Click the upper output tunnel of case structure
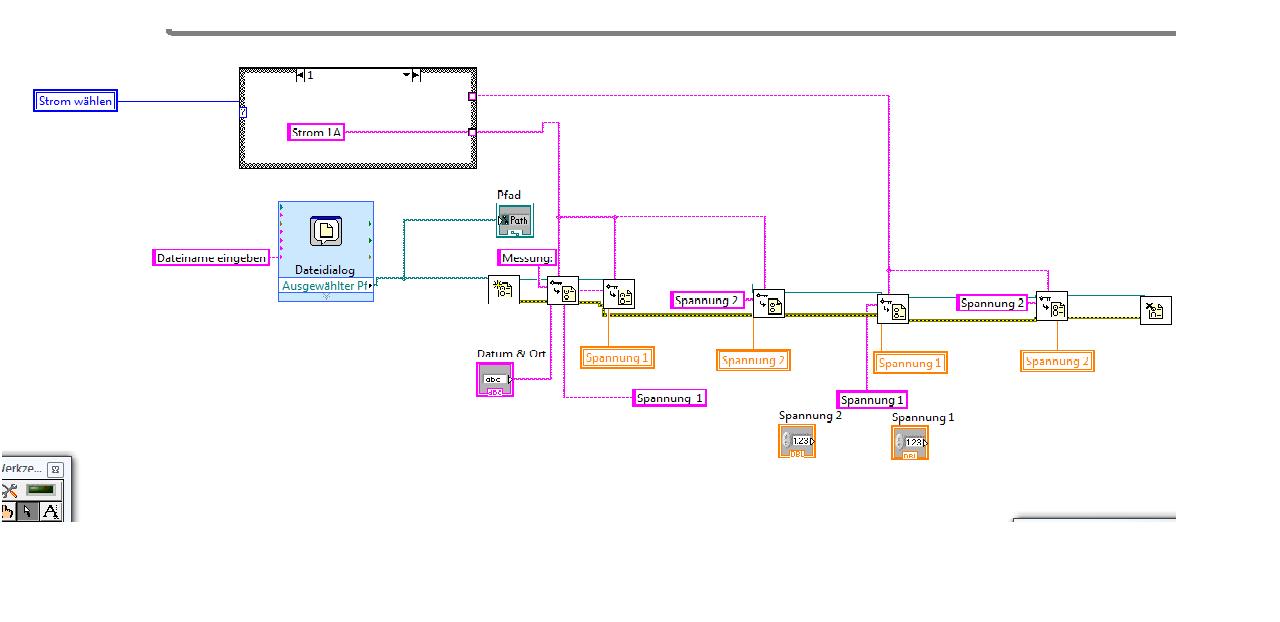The height and width of the screenshot is (622, 1280). click(x=472, y=97)
